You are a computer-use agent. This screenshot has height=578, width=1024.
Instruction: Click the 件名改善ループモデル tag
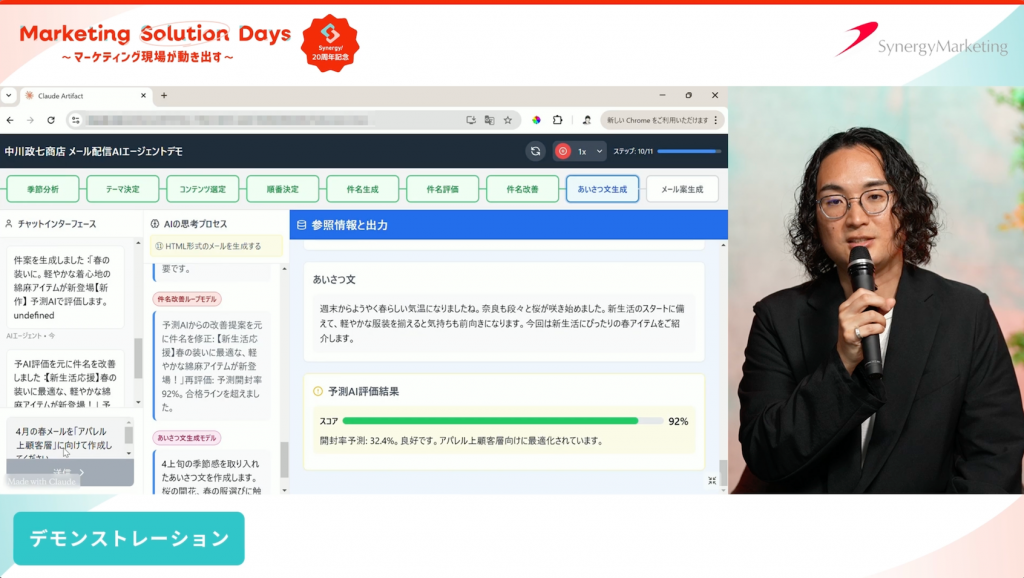tap(187, 299)
